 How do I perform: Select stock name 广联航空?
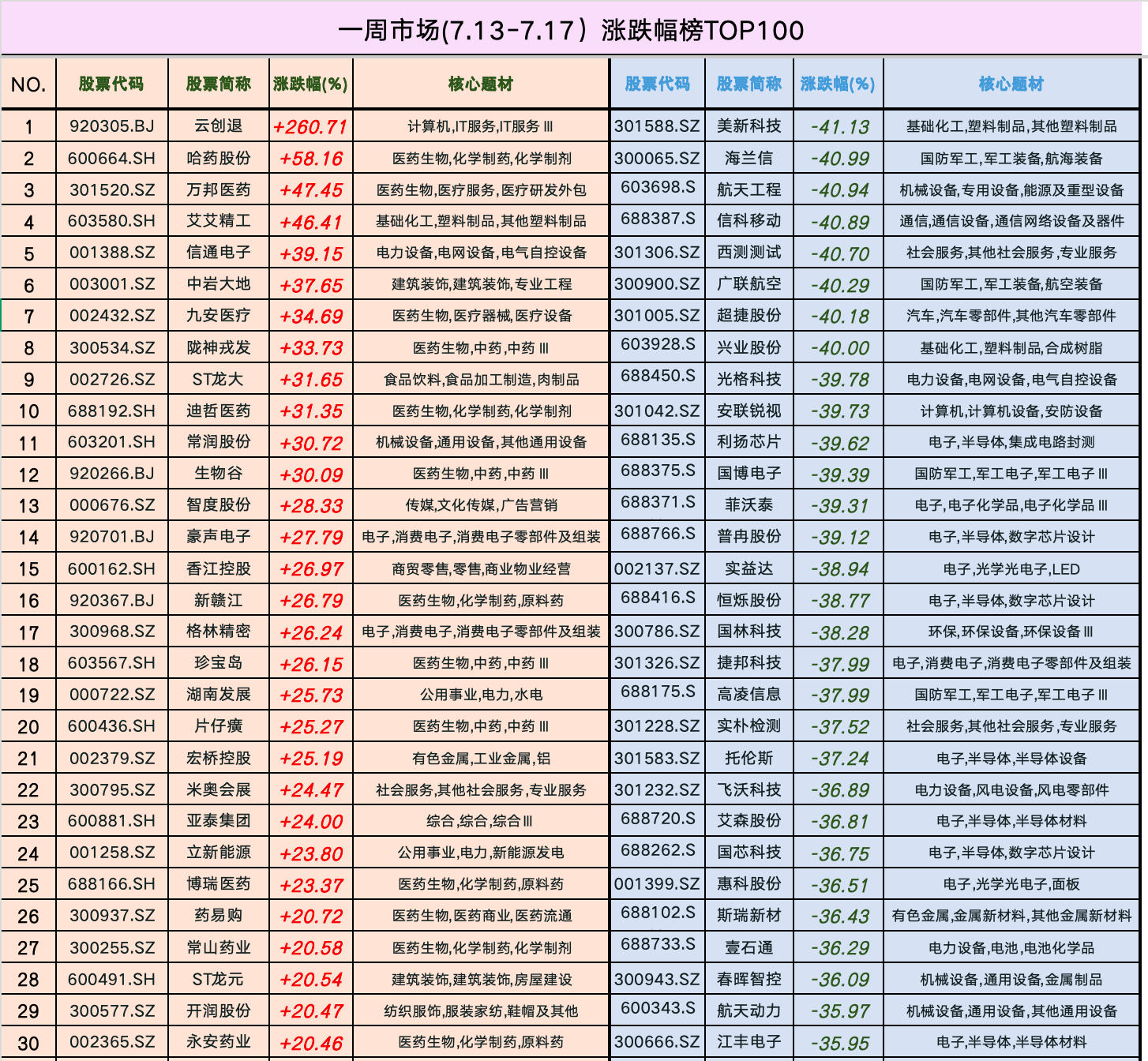749,284
